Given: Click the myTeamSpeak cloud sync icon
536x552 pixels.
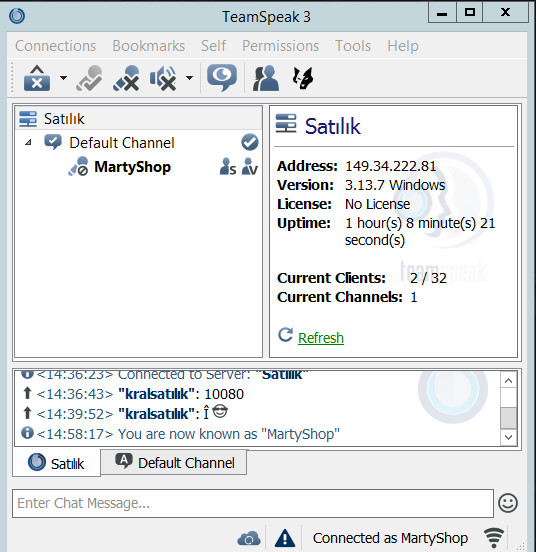Looking at the screenshot, I should pyautogui.click(x=249, y=539).
